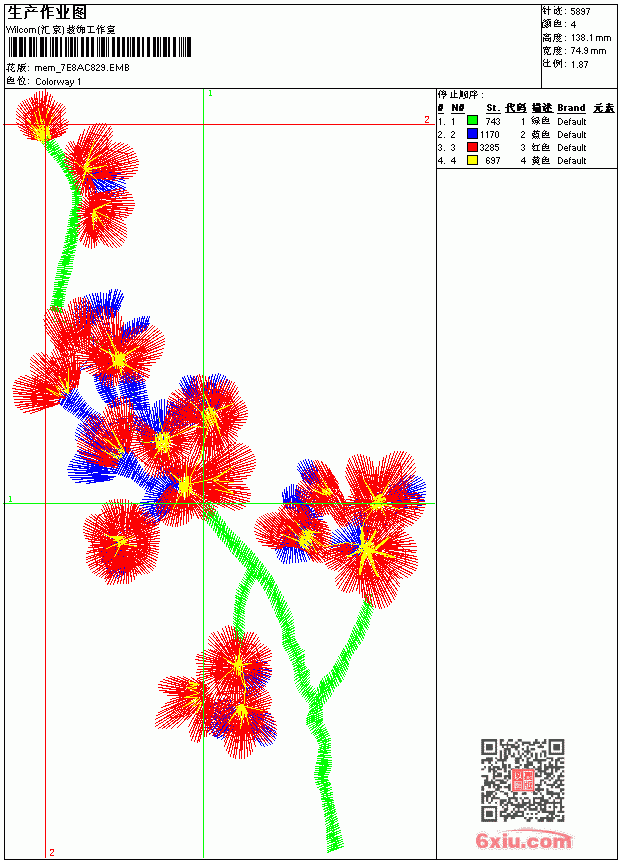Viewport: 620px width, 860px height.
Task: Click the Colorway 1 label
Action: coord(58,82)
